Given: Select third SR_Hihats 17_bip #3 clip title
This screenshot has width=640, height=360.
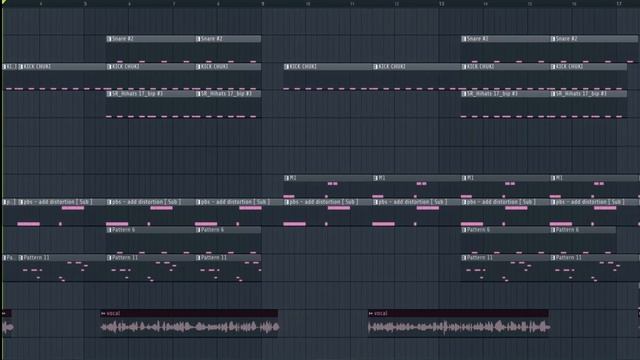Looking at the screenshot, I should click(x=493, y=94).
